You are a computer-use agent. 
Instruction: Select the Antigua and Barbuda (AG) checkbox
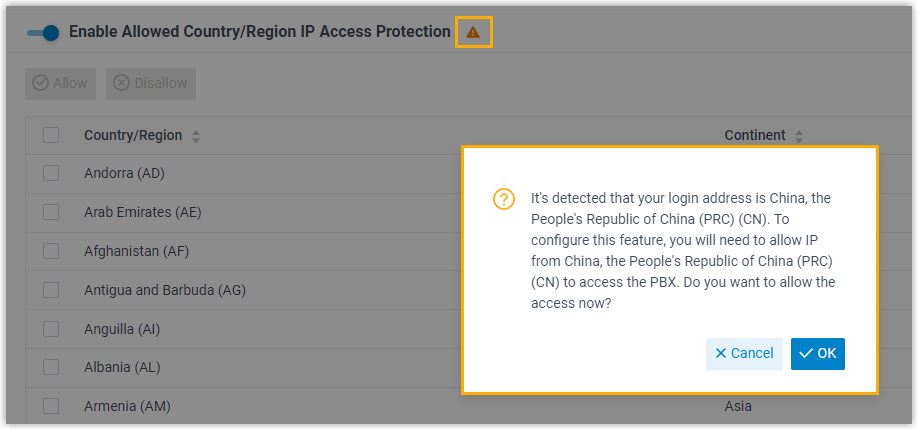[x=51, y=290]
